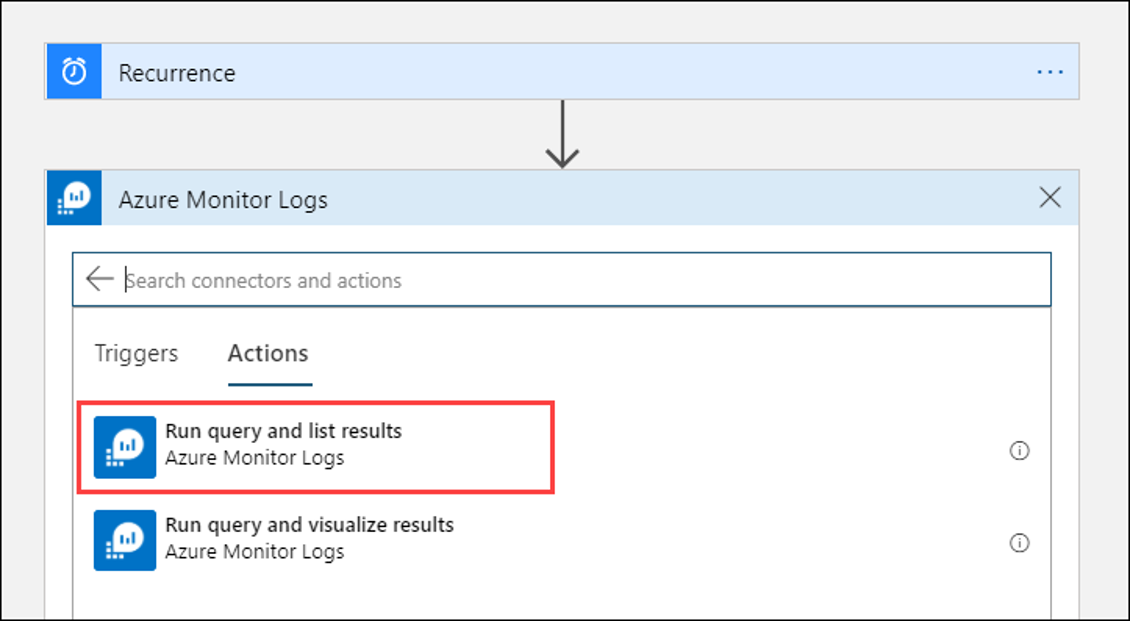The image size is (1130, 621).
Task: Click Azure Monitor Logs subtitle under visualize results
Action: (x=254, y=552)
